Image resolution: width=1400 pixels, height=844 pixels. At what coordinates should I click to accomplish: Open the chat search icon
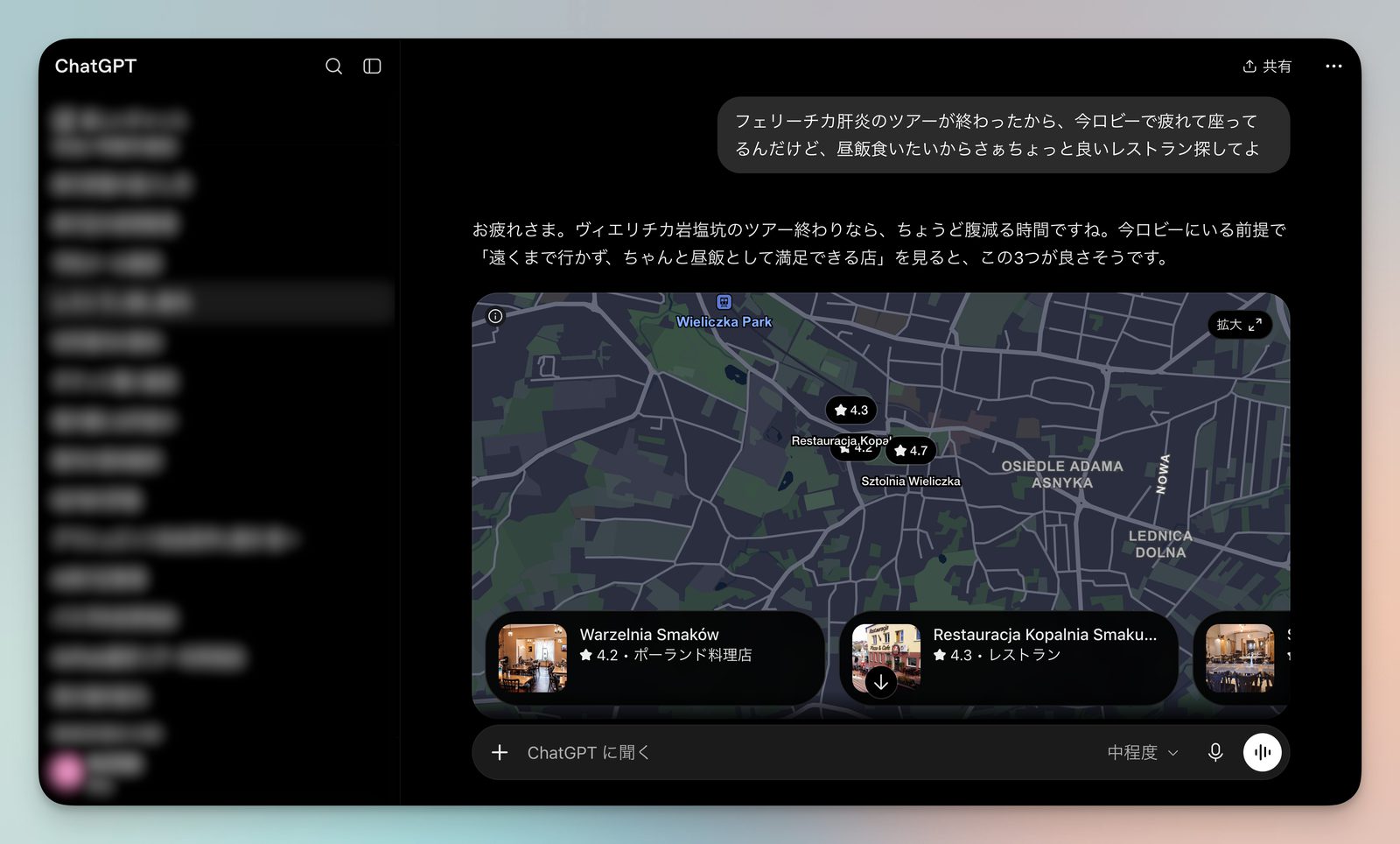point(333,67)
